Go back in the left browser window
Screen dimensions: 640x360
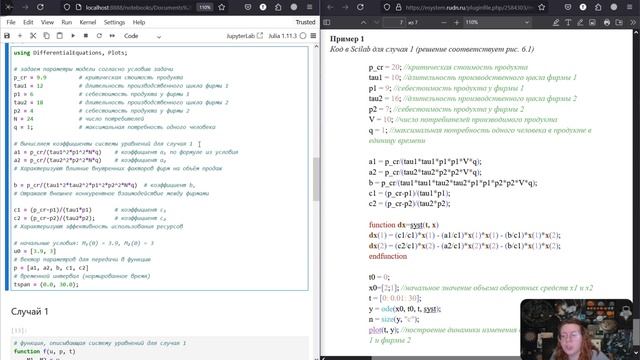(9, 7)
